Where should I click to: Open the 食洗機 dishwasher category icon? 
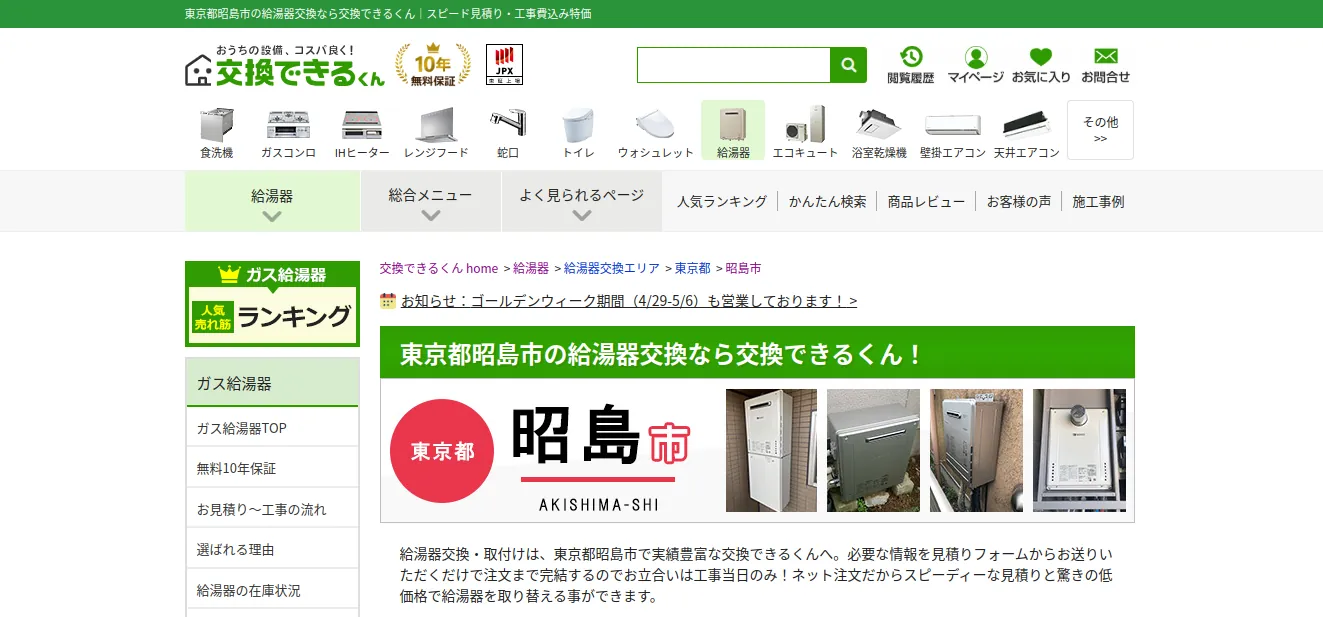pyautogui.click(x=216, y=131)
